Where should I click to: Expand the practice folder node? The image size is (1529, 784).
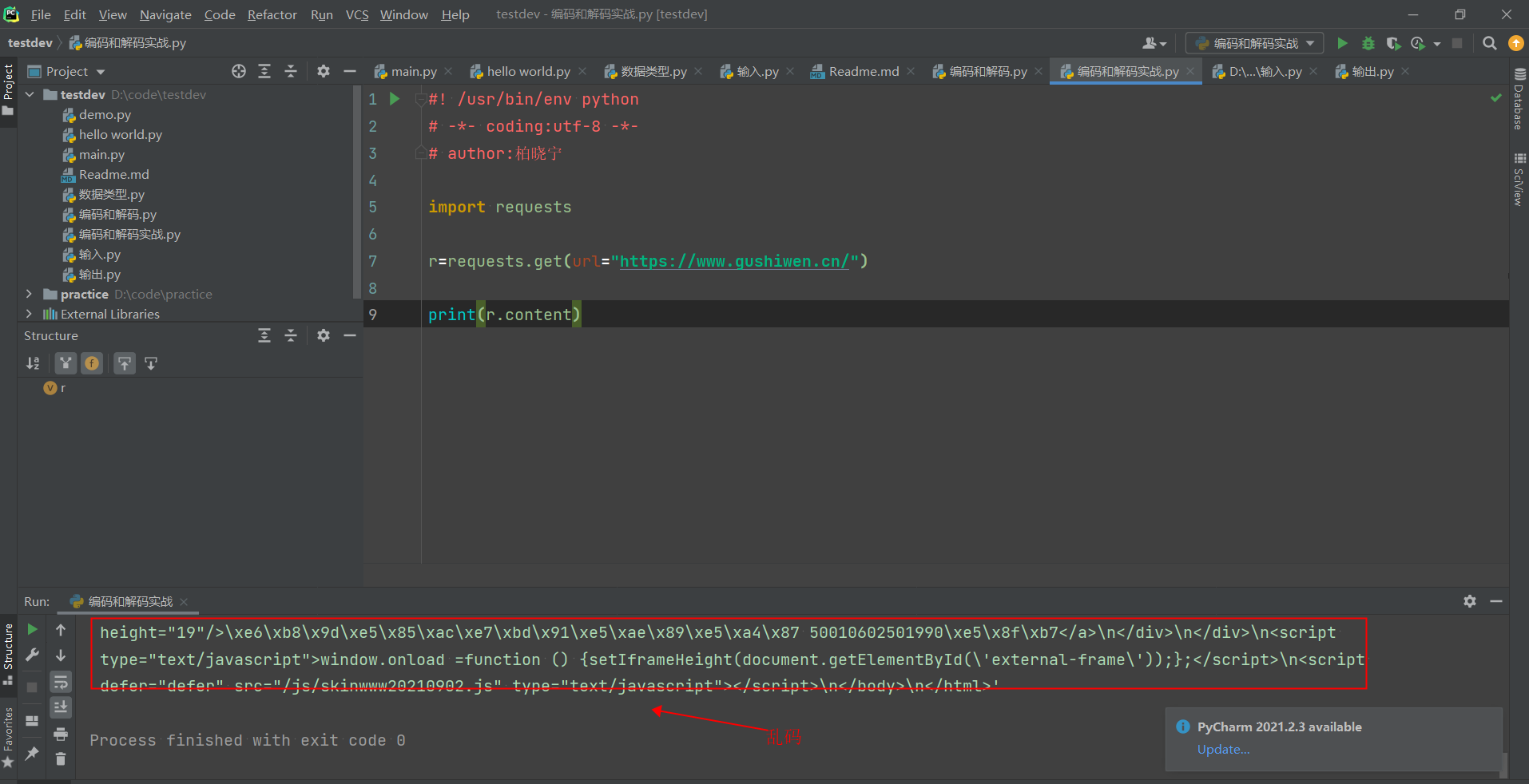pyautogui.click(x=30, y=294)
